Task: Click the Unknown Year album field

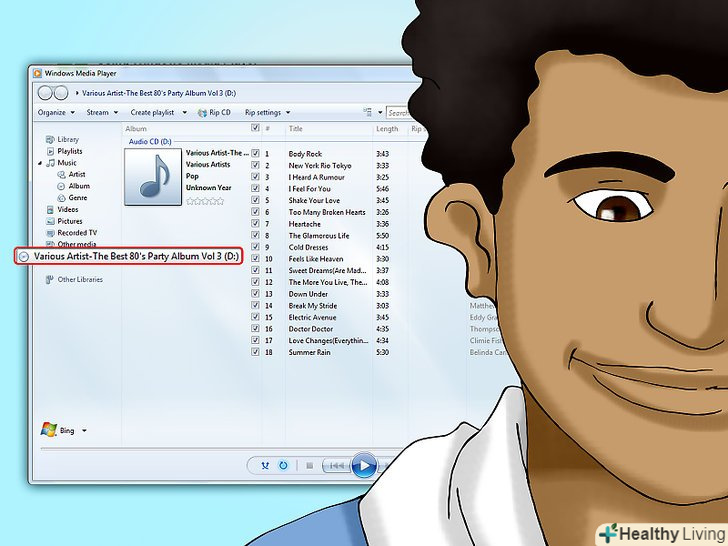Action: point(208,188)
